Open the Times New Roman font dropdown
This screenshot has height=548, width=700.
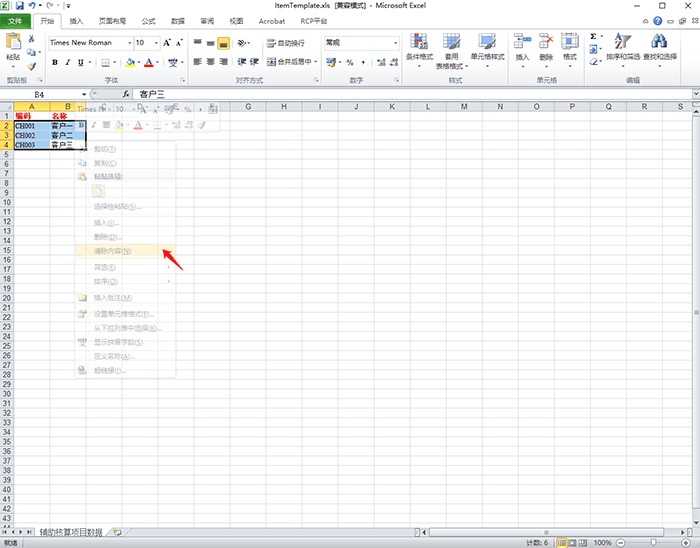[130, 43]
